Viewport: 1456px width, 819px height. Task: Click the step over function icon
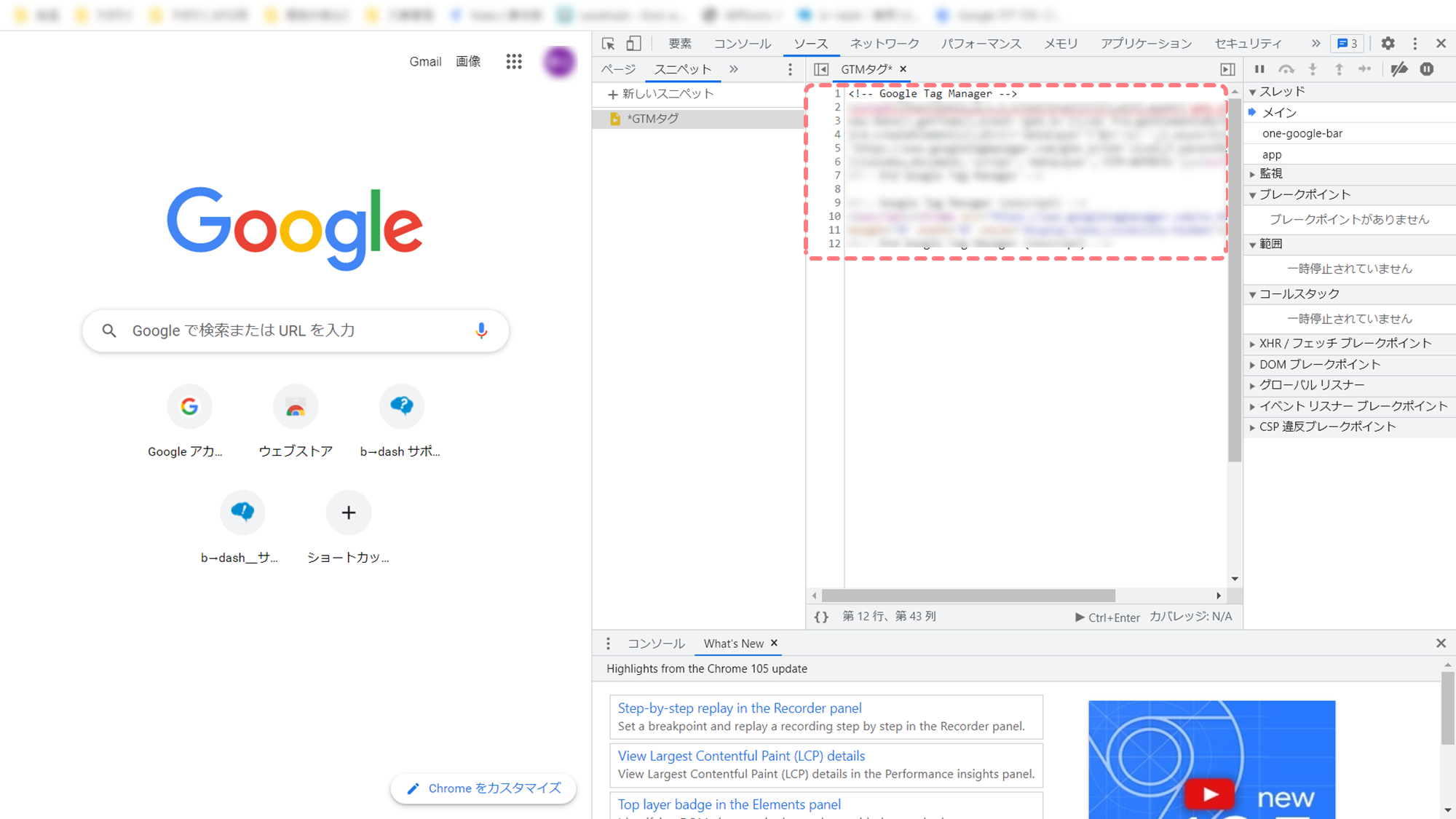[1286, 69]
